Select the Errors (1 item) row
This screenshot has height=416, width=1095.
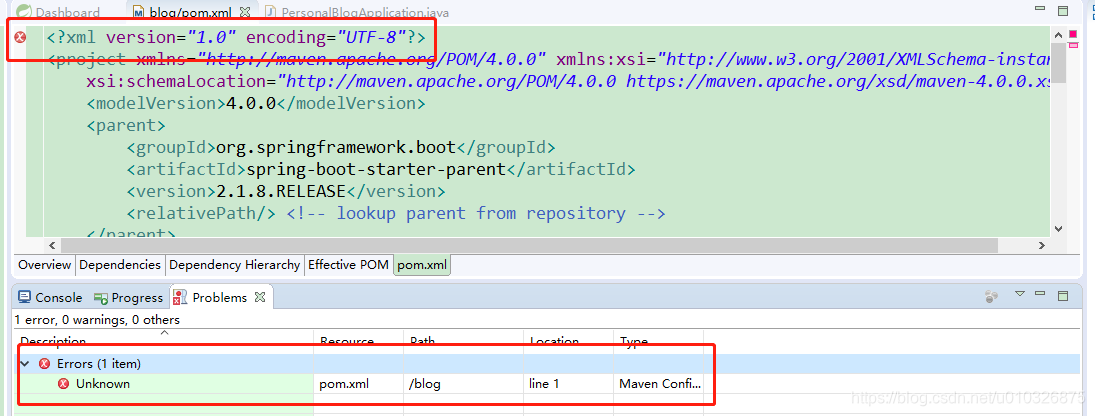[x=548, y=364]
